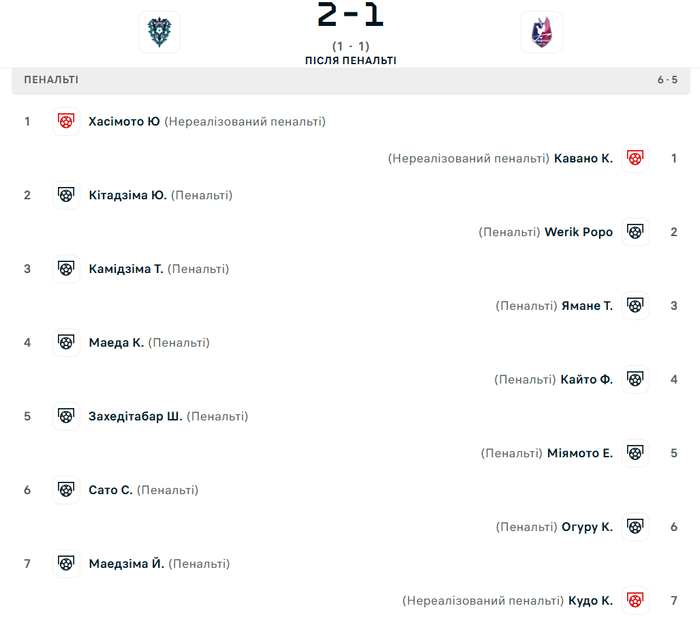Image resolution: width=700 pixels, height=632 pixels.
Task: Open player Міямото Е. profile
Action: [580, 453]
